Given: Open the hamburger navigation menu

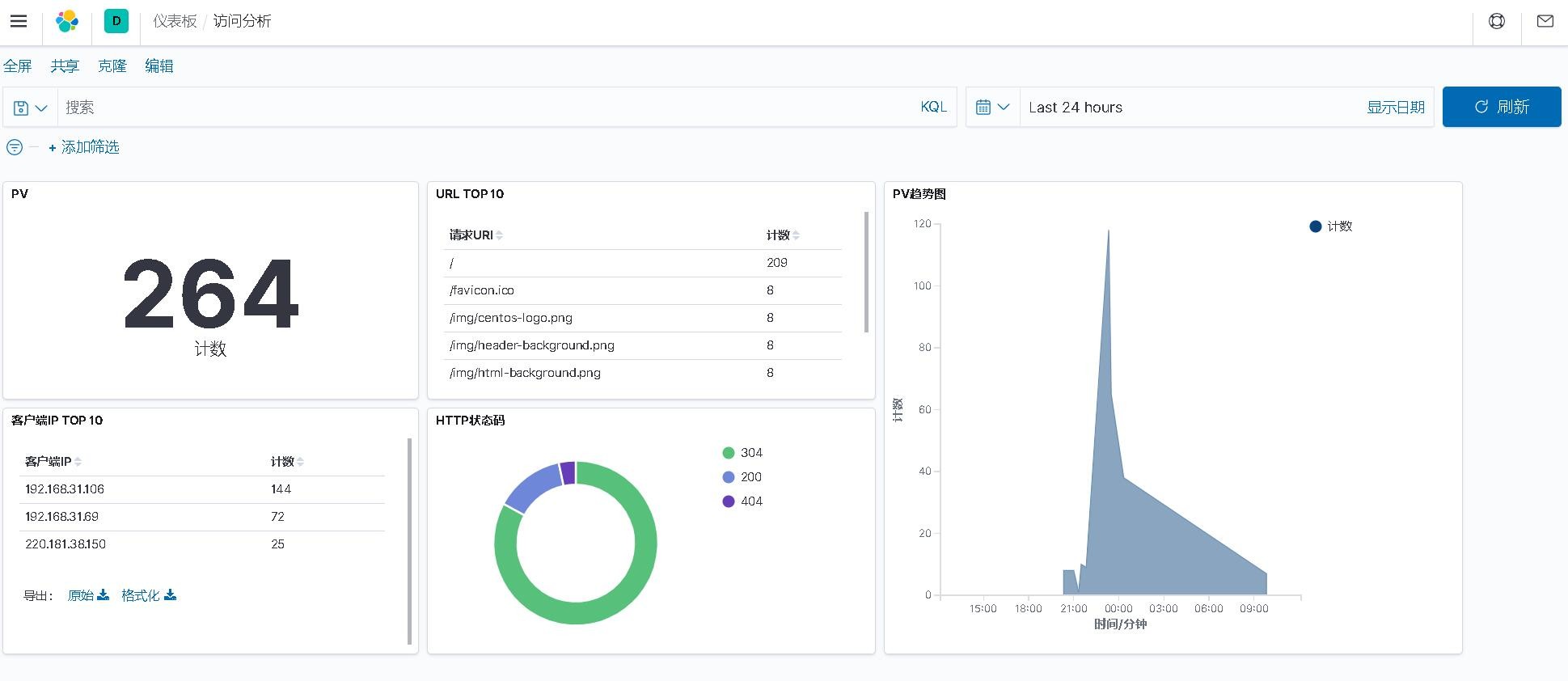Looking at the screenshot, I should tap(19, 21).
